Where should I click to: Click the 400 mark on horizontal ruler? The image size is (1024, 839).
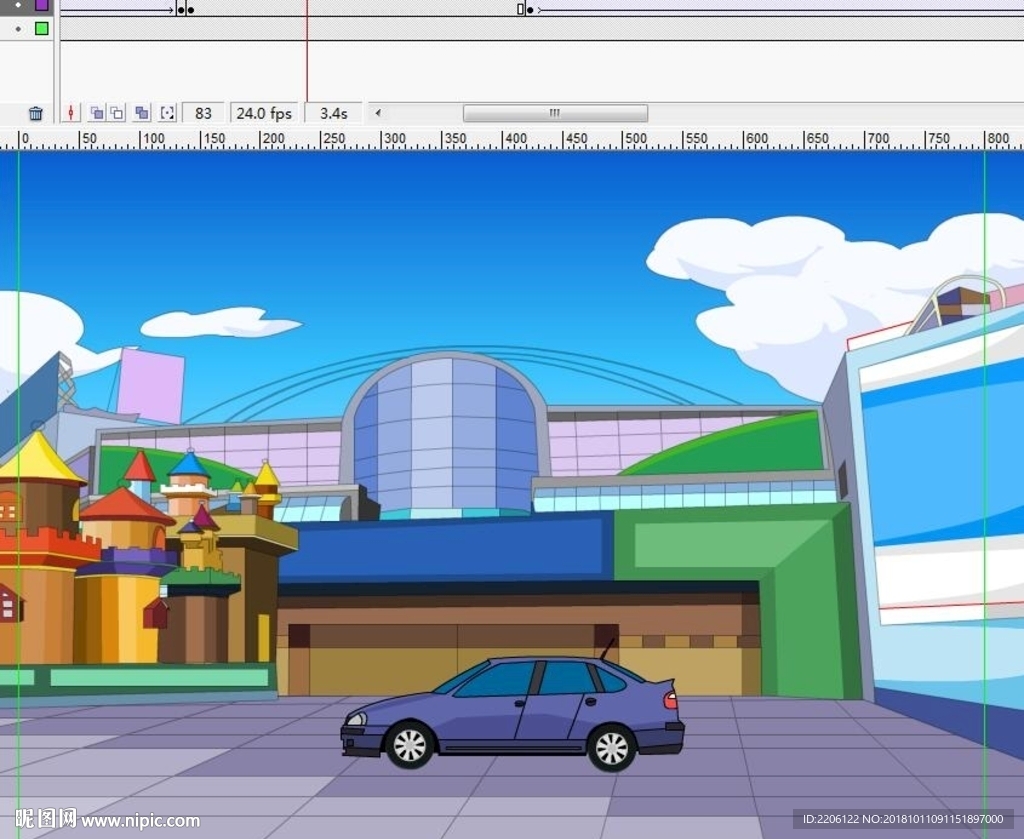pos(514,139)
